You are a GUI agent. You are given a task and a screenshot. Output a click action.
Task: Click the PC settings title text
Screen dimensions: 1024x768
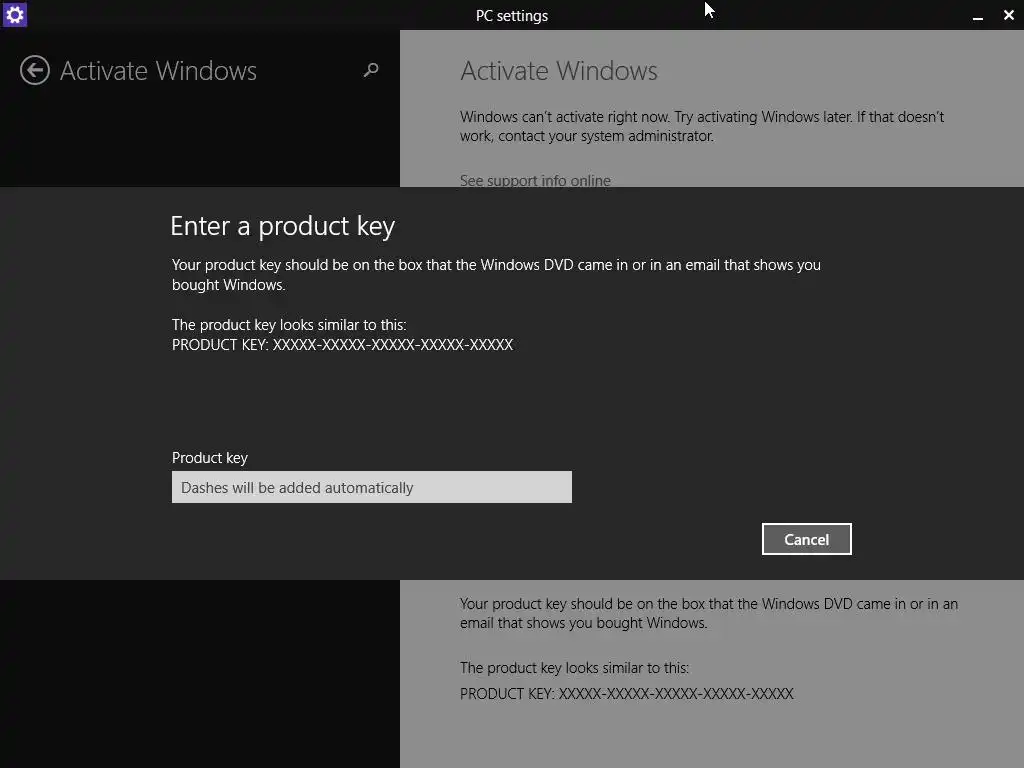coord(512,16)
